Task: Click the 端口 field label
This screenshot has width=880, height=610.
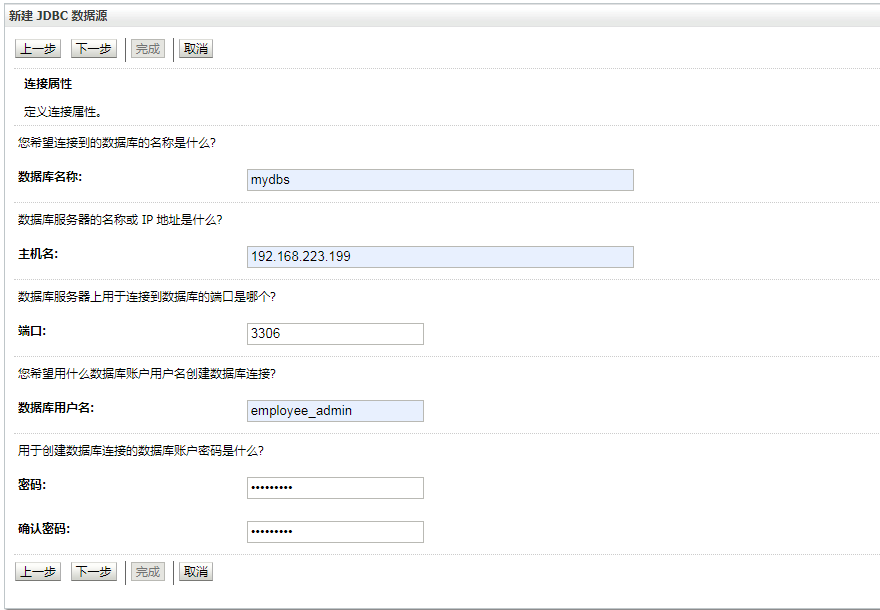Action: pos(33,331)
